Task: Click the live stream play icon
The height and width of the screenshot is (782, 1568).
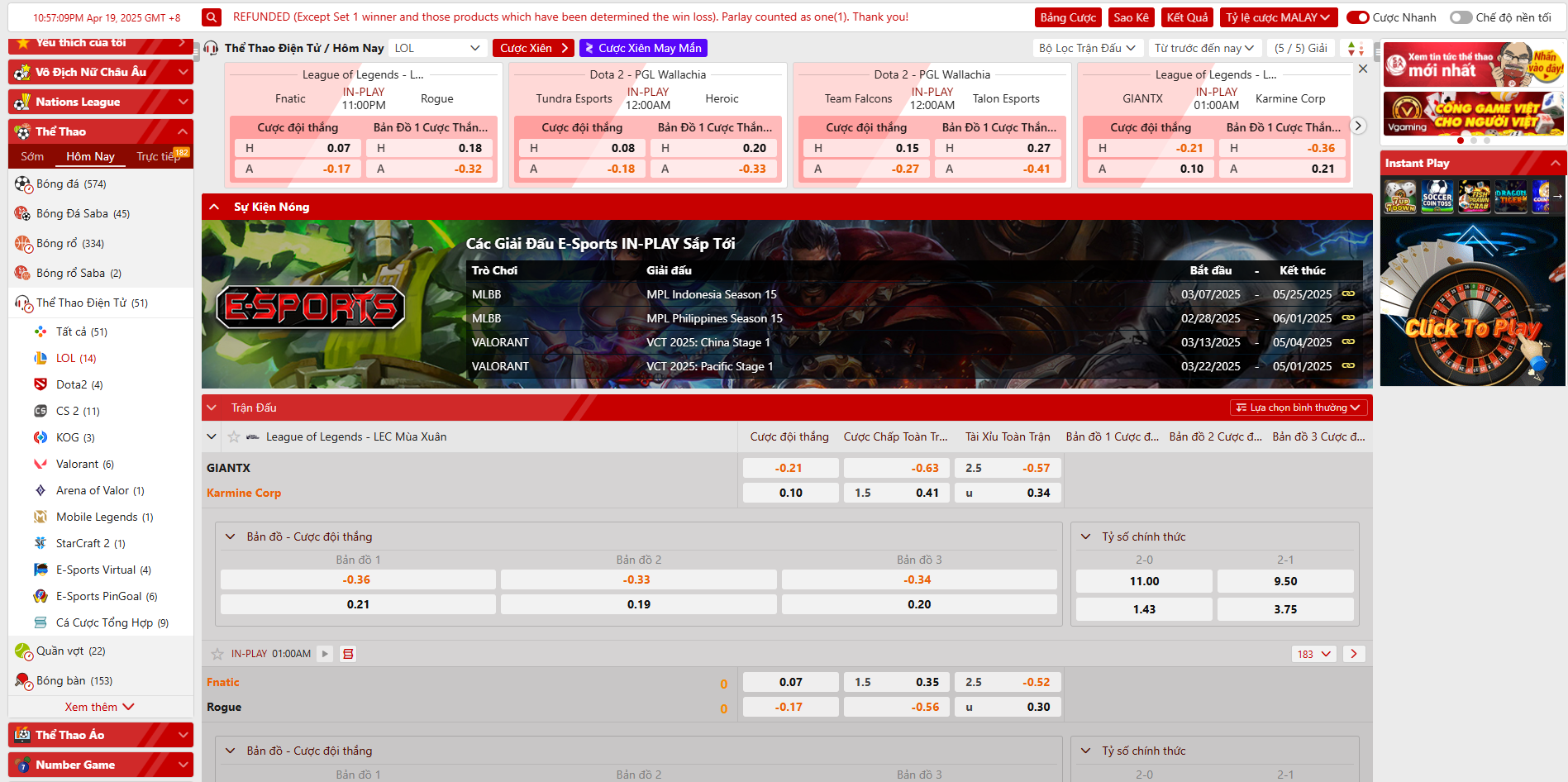Action: point(325,654)
